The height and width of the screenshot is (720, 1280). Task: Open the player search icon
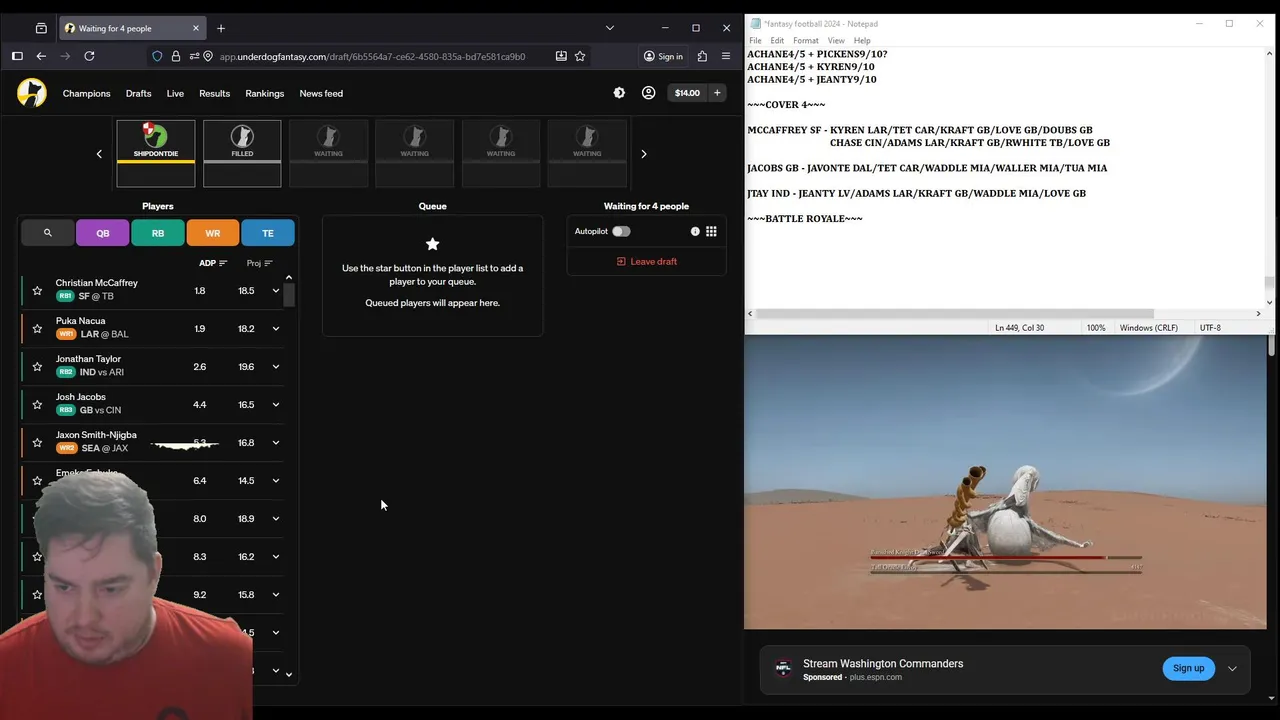(47, 233)
